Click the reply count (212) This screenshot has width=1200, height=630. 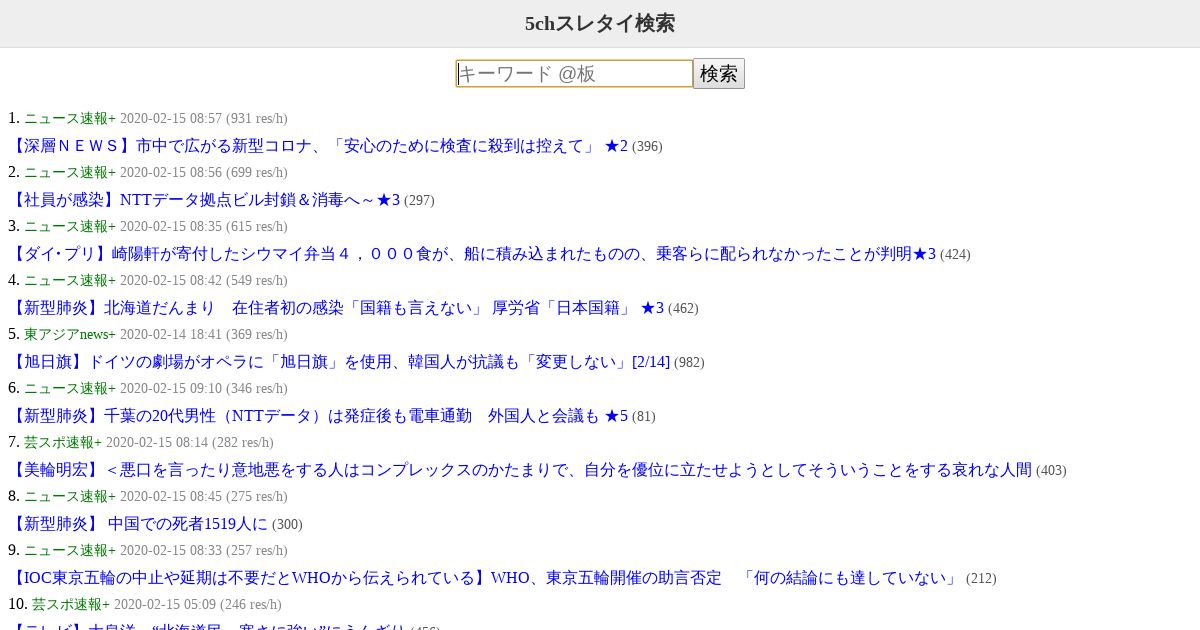coord(981,579)
